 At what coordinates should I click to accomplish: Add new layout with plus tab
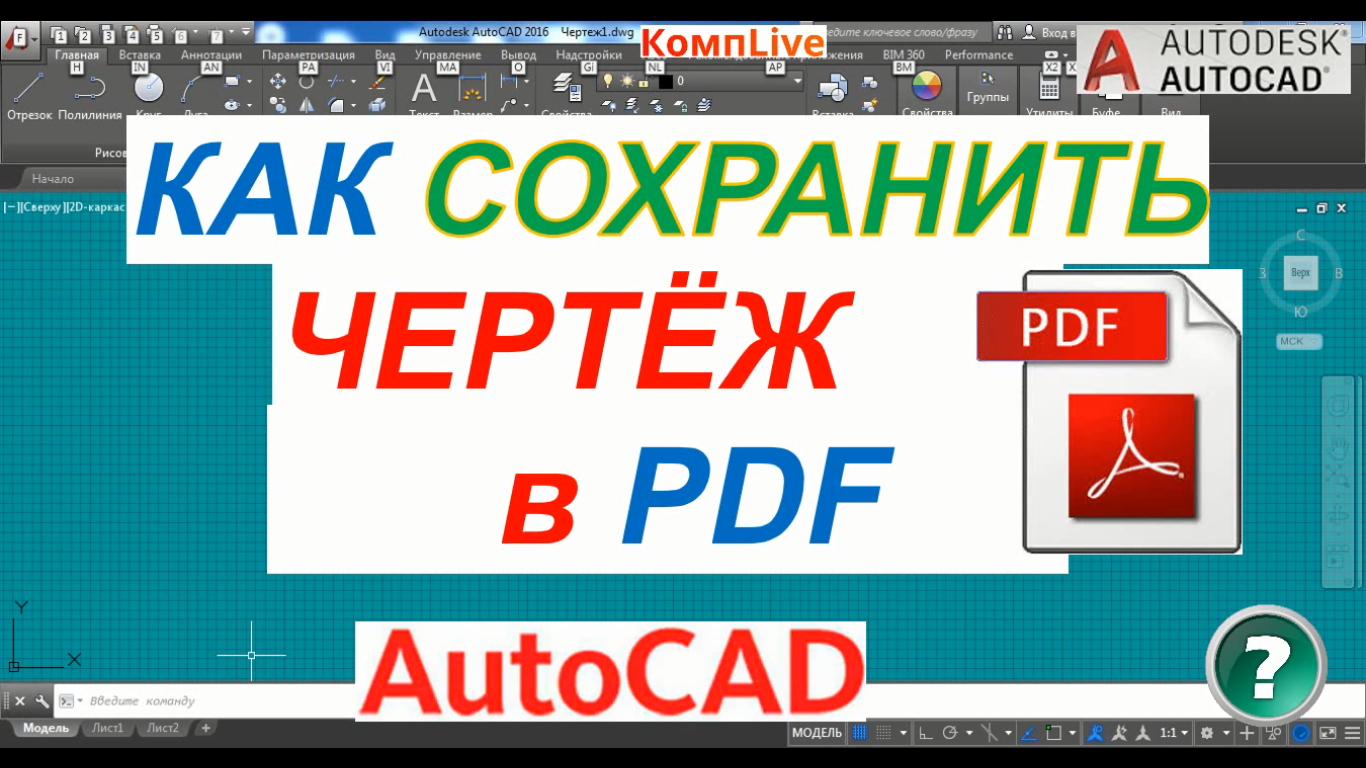click(x=206, y=728)
